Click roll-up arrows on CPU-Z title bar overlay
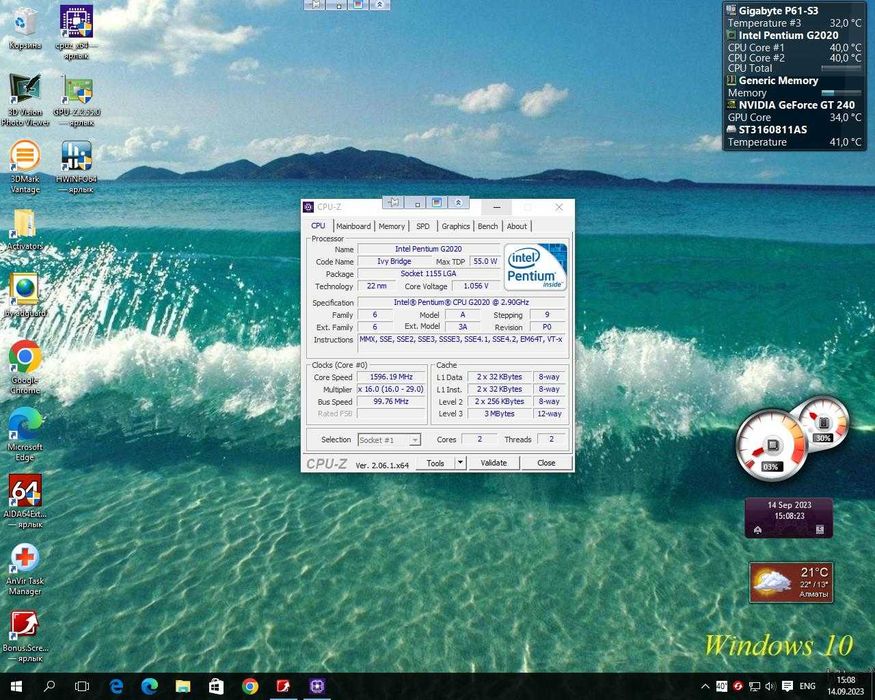Image resolution: width=875 pixels, height=700 pixels. point(458,203)
